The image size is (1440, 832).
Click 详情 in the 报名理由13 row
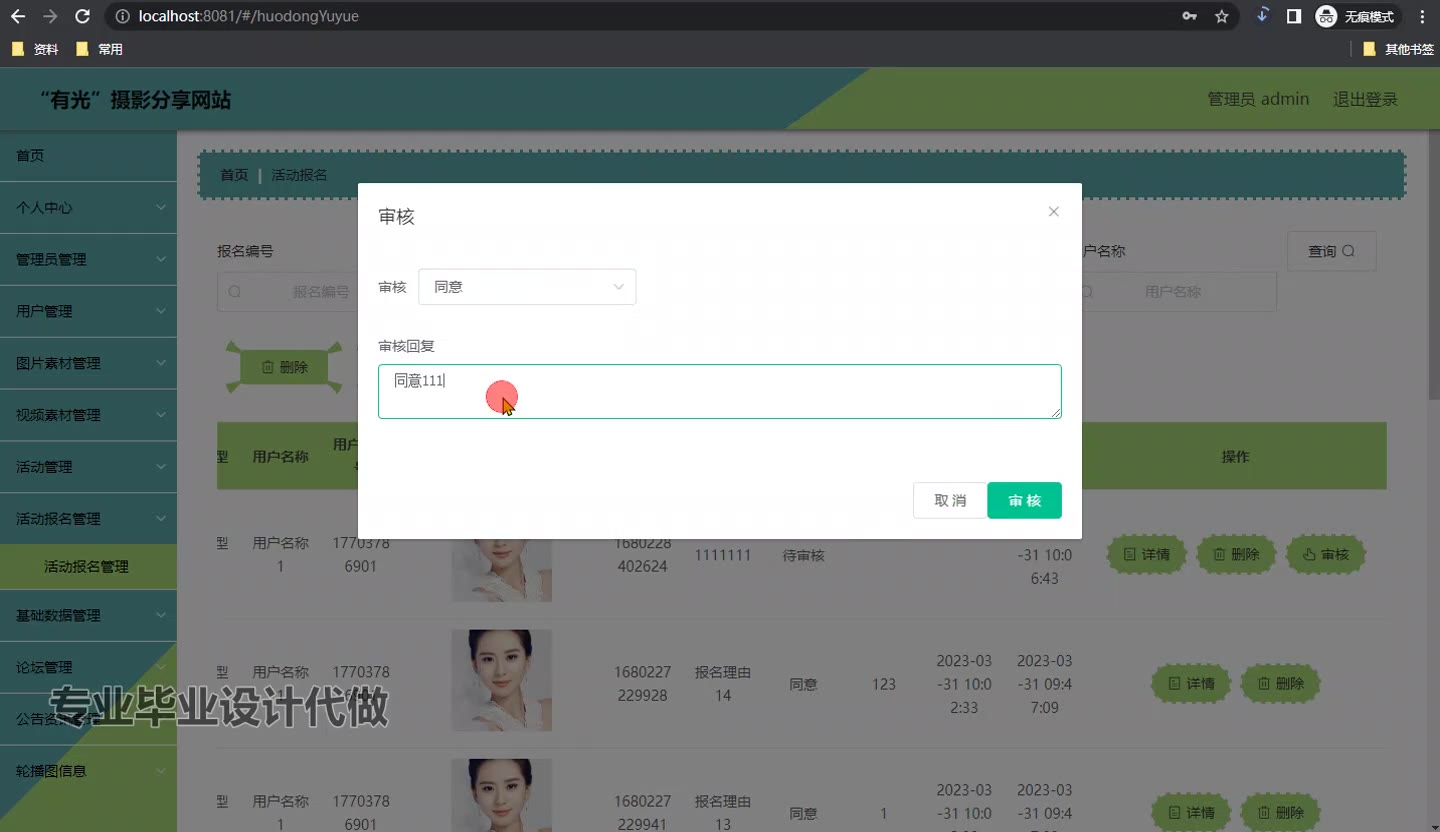click(1191, 813)
